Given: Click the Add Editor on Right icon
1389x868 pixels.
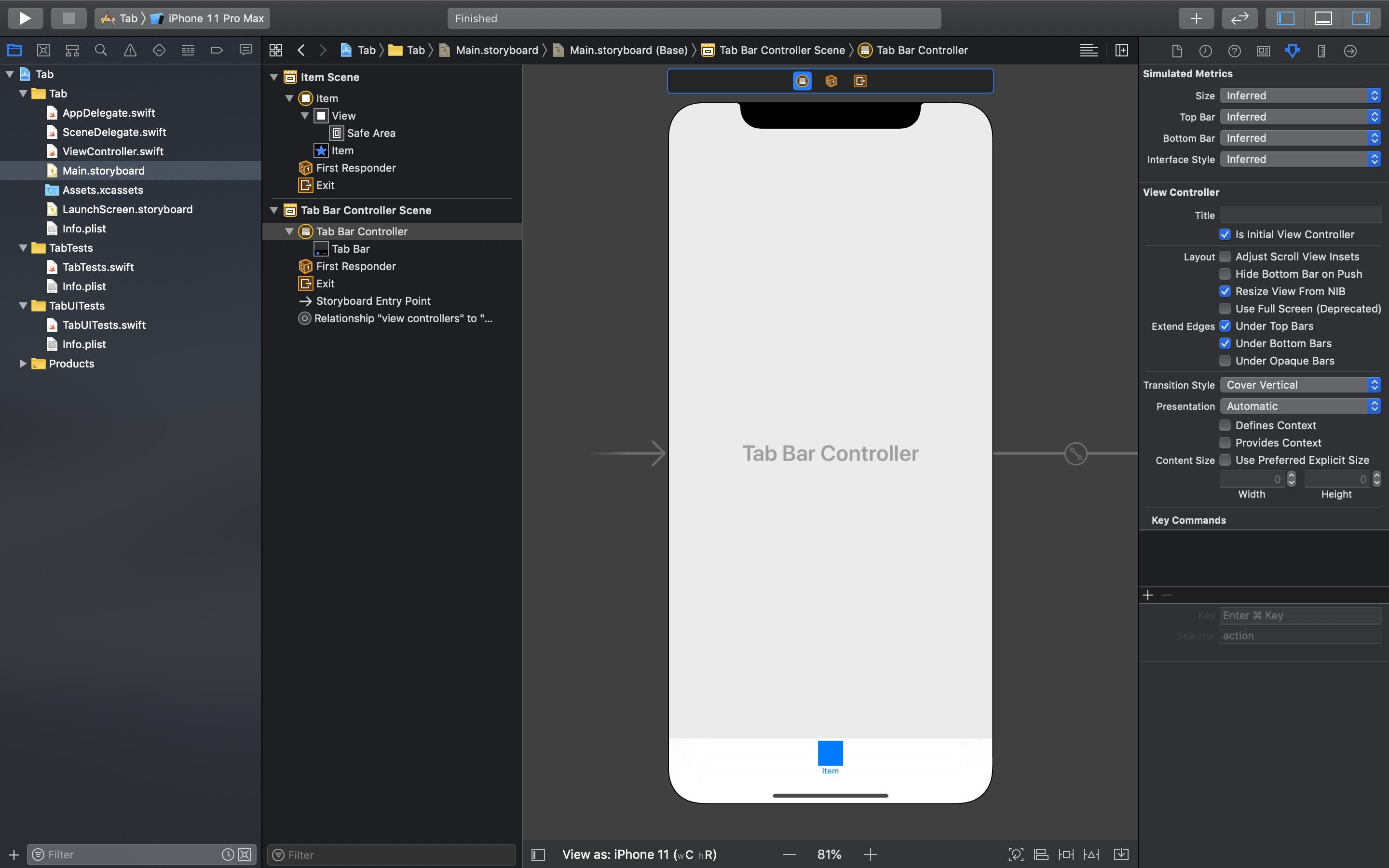Looking at the screenshot, I should (x=1121, y=51).
